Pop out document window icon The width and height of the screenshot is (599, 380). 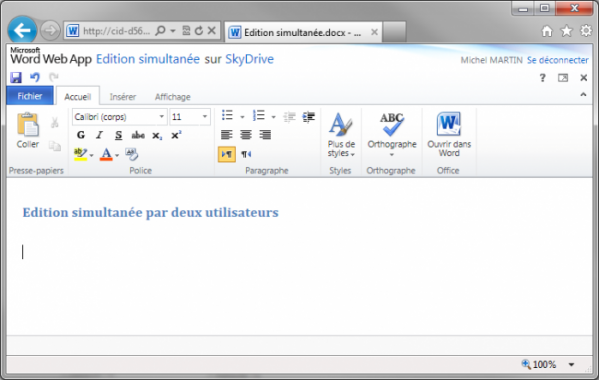pos(563,78)
